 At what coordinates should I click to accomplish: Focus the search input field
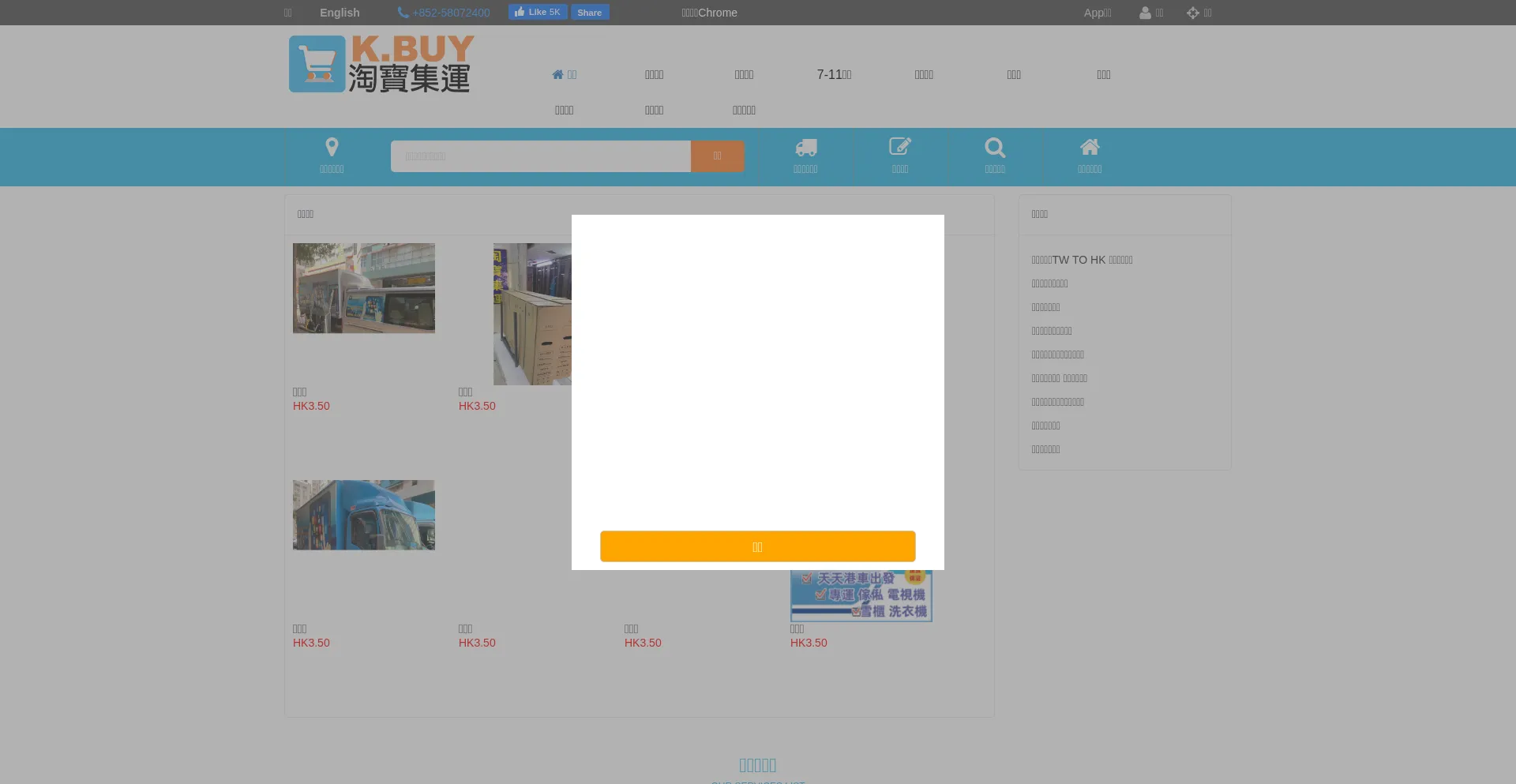541,156
